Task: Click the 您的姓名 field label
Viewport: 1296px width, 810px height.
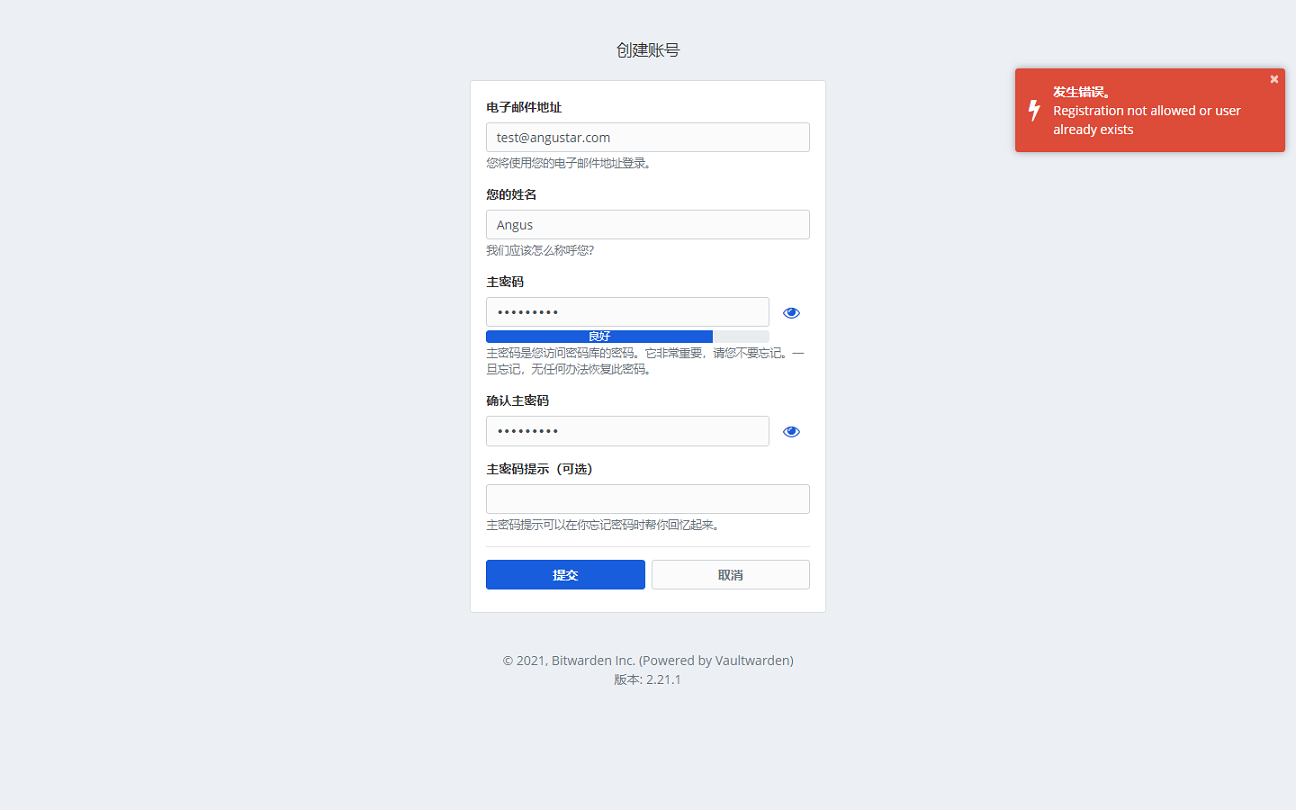Action: pyautogui.click(x=511, y=194)
